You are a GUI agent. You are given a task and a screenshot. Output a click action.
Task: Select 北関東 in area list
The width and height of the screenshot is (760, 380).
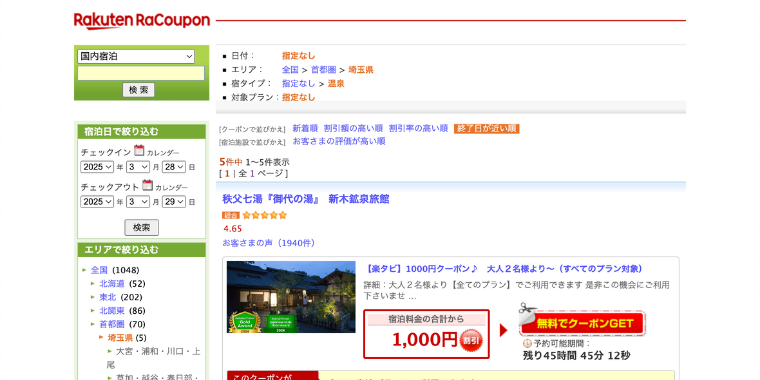click(112, 311)
